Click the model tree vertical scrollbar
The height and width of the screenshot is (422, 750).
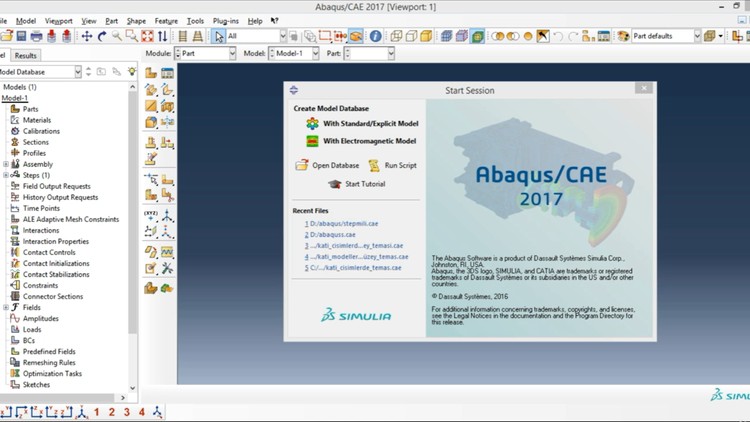pos(132,213)
